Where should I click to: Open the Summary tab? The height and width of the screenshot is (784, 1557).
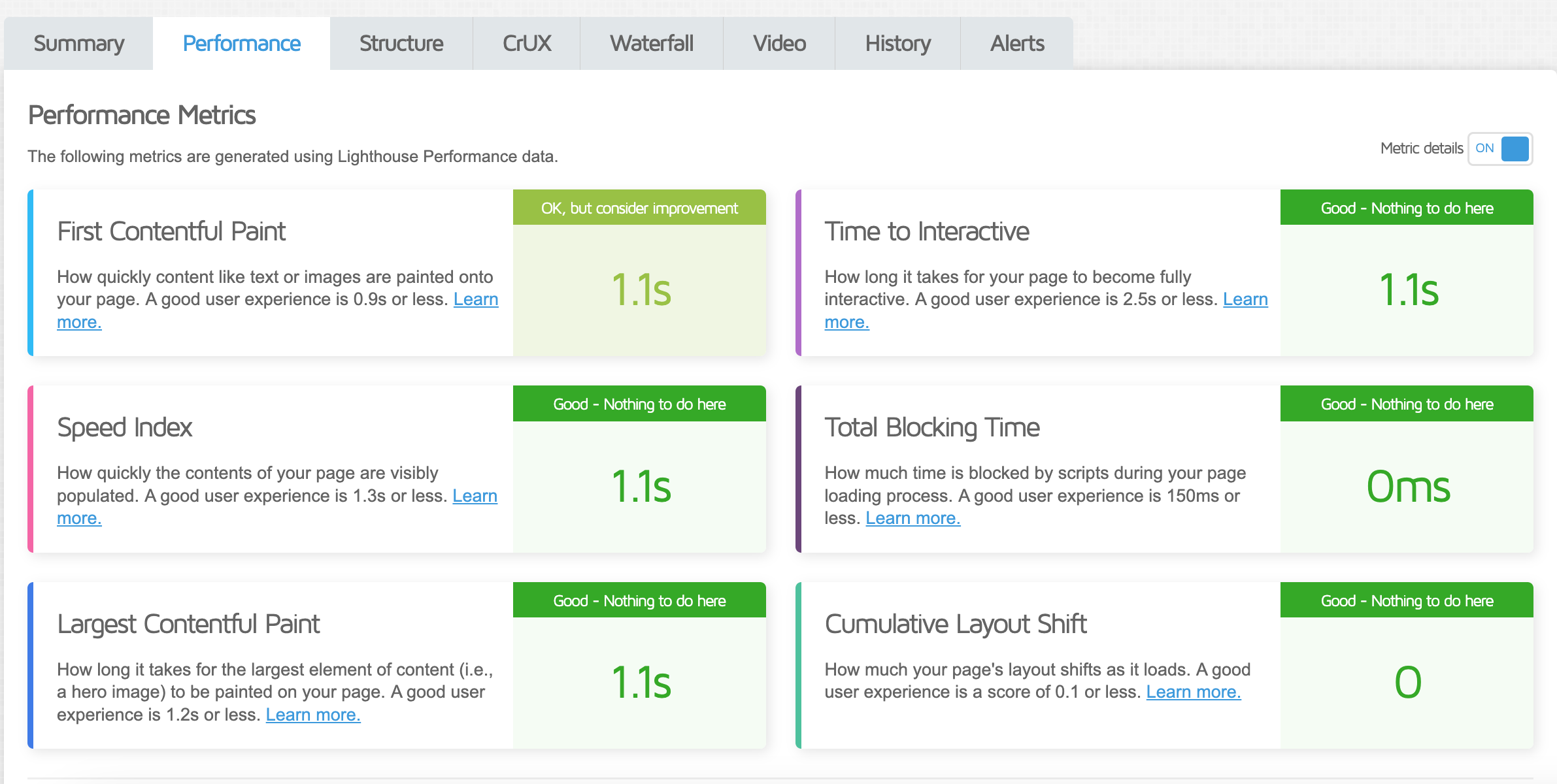78,43
